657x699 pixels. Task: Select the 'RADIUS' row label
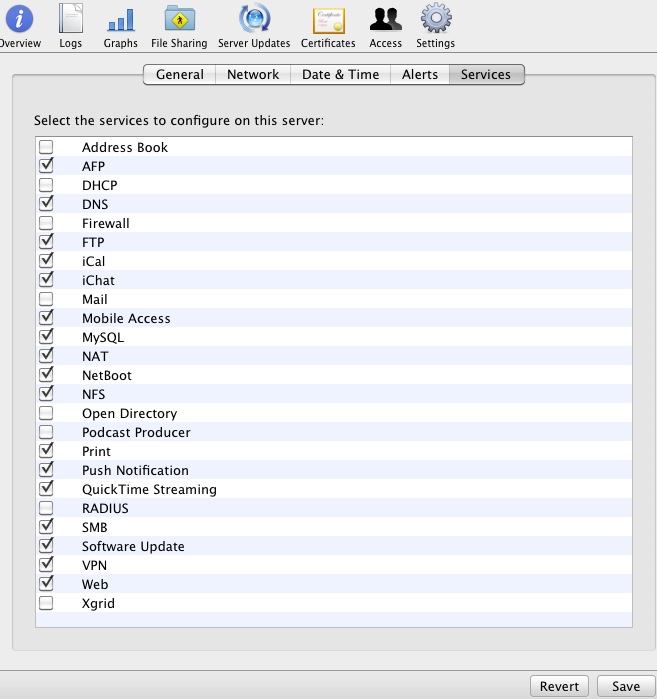click(x=105, y=509)
